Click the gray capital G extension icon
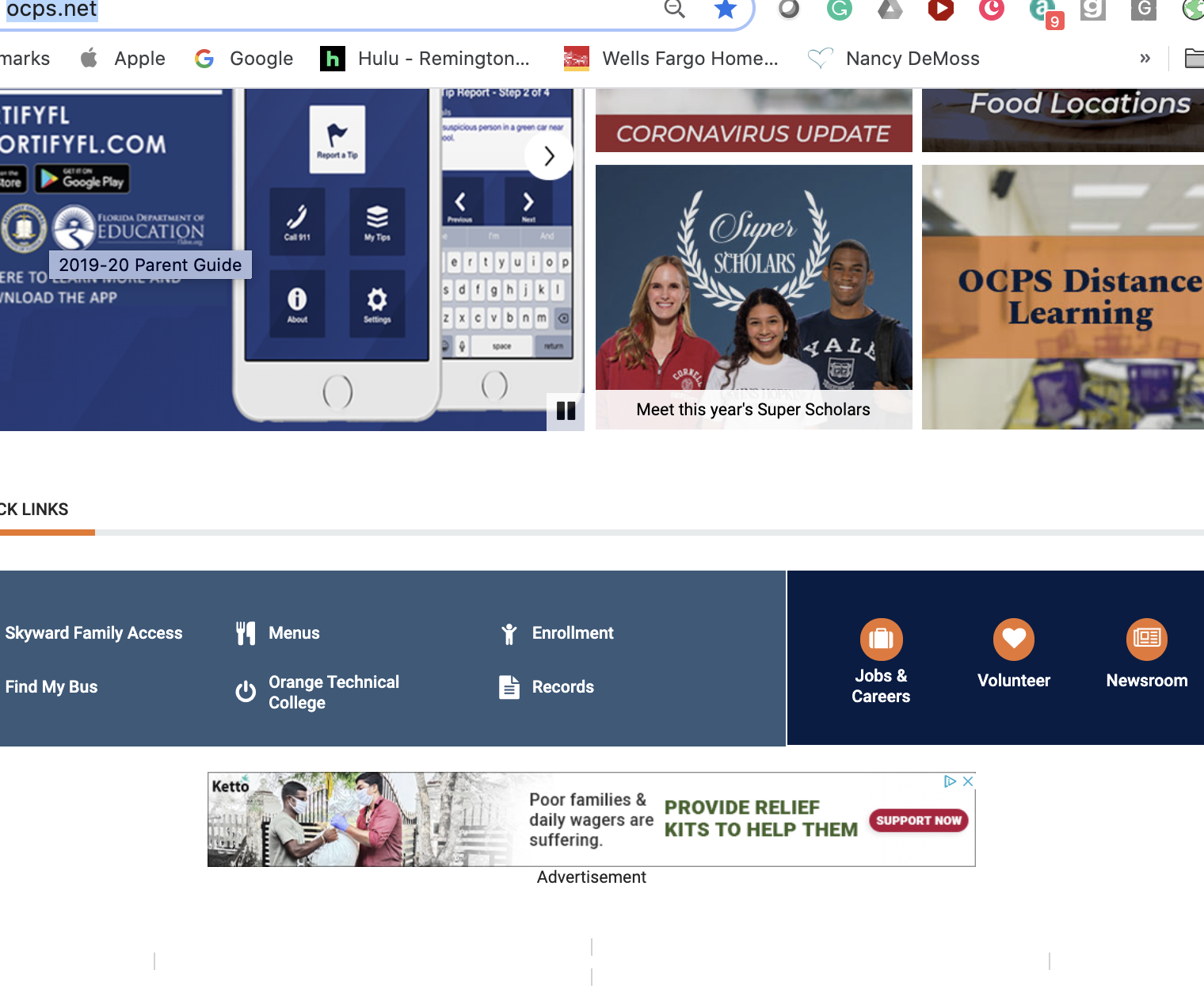1204x989 pixels. tap(1144, 9)
